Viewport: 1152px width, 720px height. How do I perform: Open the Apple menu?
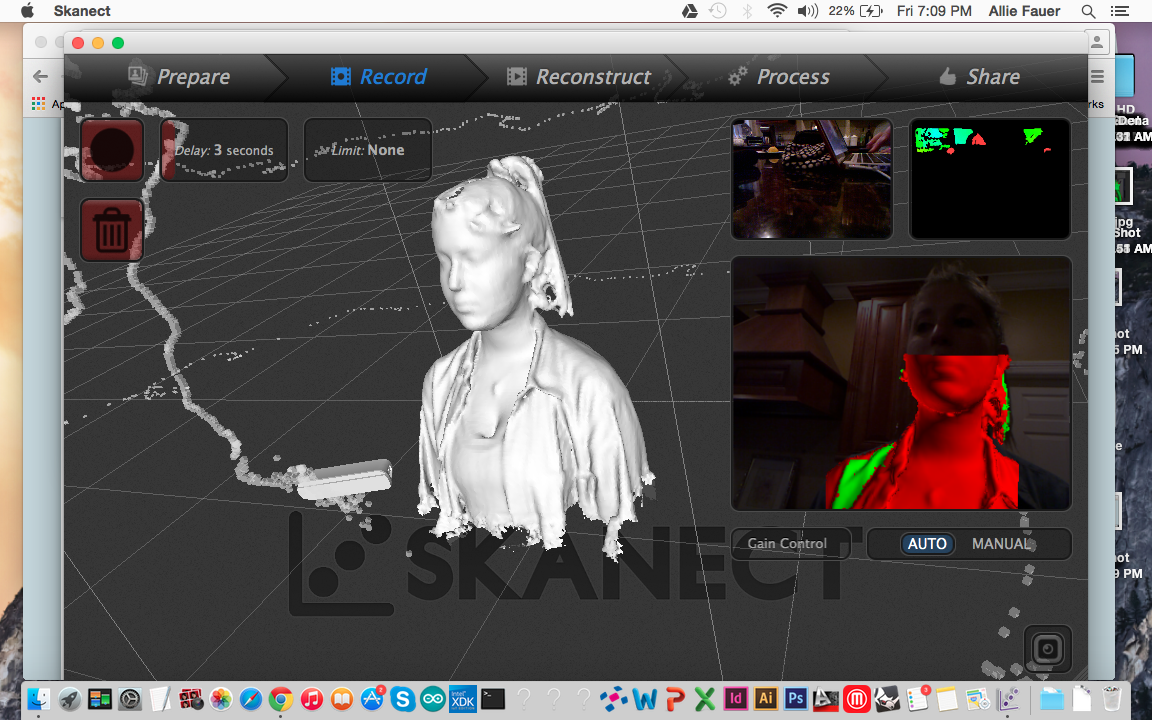27,11
